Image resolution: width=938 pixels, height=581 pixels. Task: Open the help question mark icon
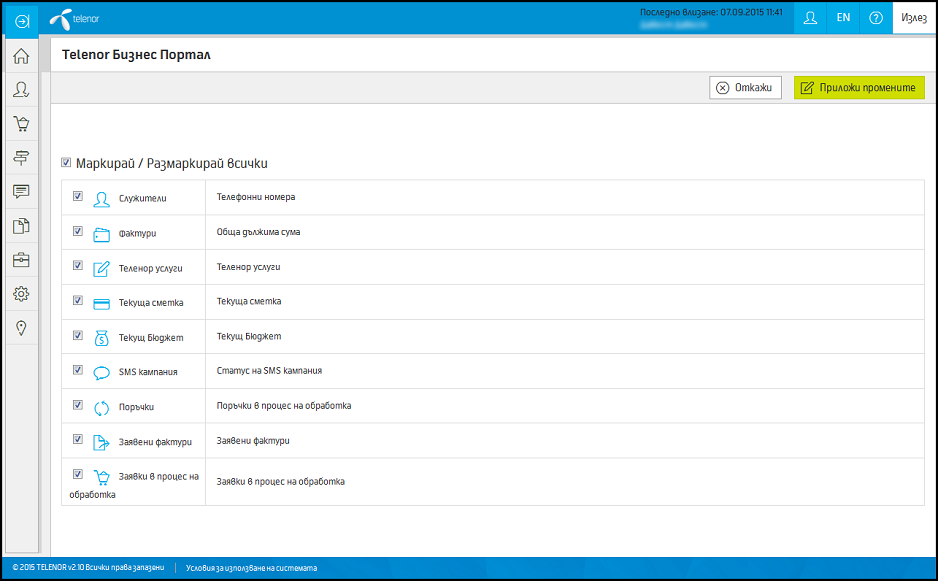pyautogui.click(x=876, y=18)
